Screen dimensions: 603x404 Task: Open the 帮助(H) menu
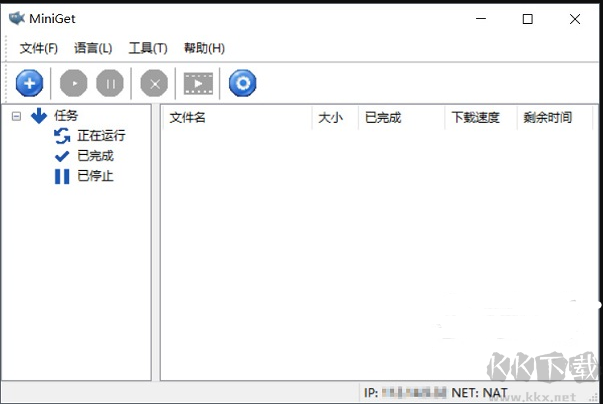(204, 48)
